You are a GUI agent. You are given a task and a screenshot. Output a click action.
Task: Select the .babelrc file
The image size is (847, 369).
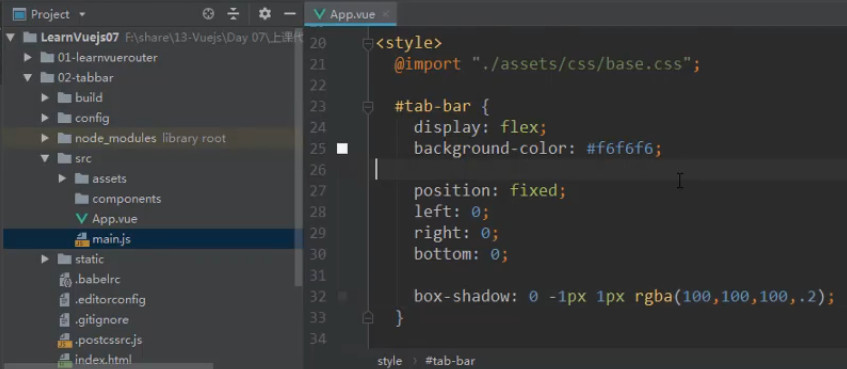point(97,280)
